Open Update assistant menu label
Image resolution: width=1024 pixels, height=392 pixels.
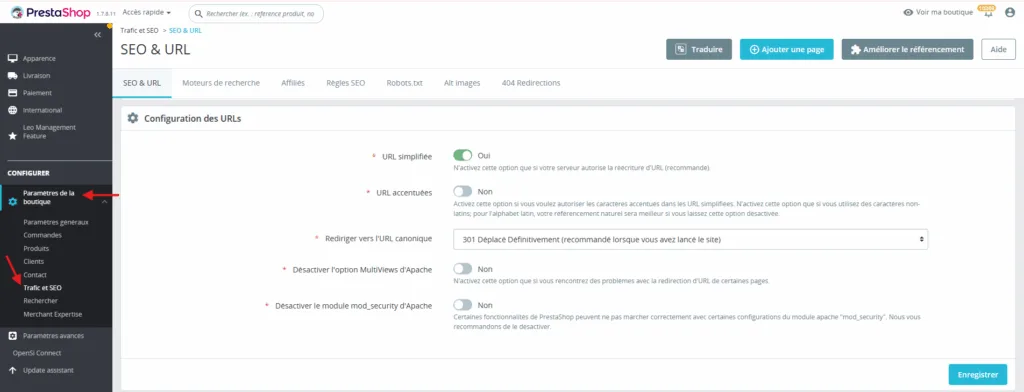[48, 370]
